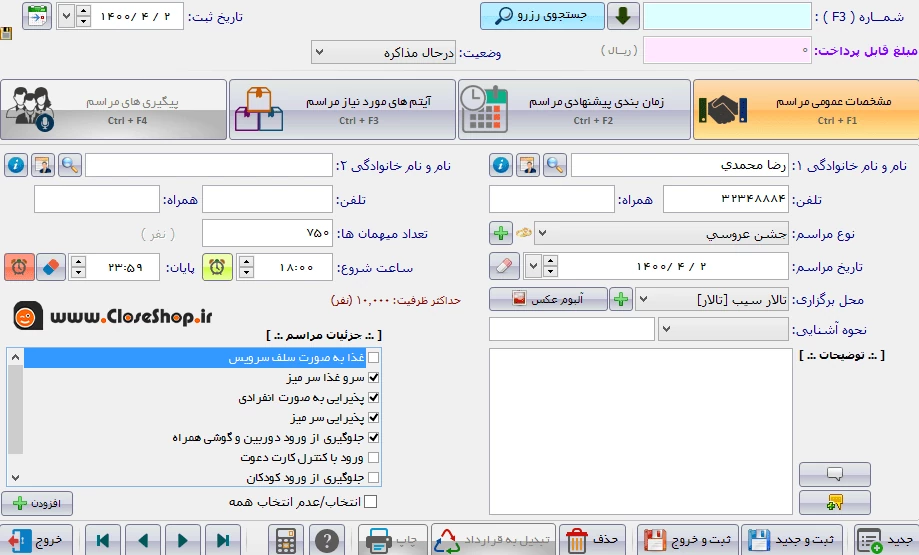Click green alarm clock beside start time
Viewport: 919px width, 555px height.
pyautogui.click(x=217, y=267)
